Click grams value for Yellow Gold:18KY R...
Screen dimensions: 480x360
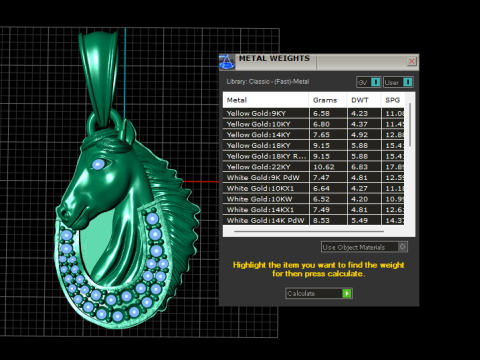click(x=321, y=156)
